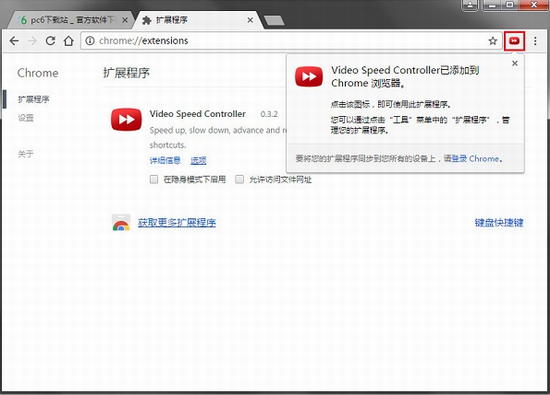
Task: Click the chrome://extensions address bar
Action: [291, 41]
